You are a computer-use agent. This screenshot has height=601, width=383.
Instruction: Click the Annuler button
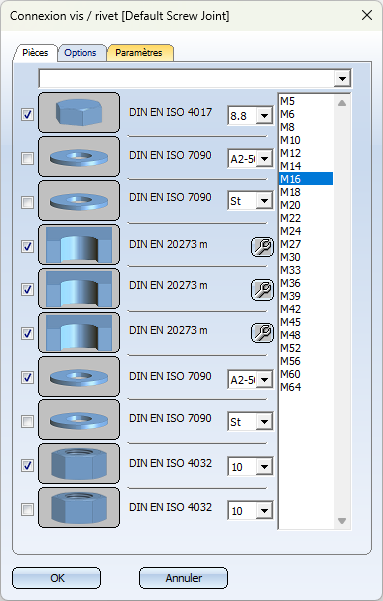[x=183, y=578]
